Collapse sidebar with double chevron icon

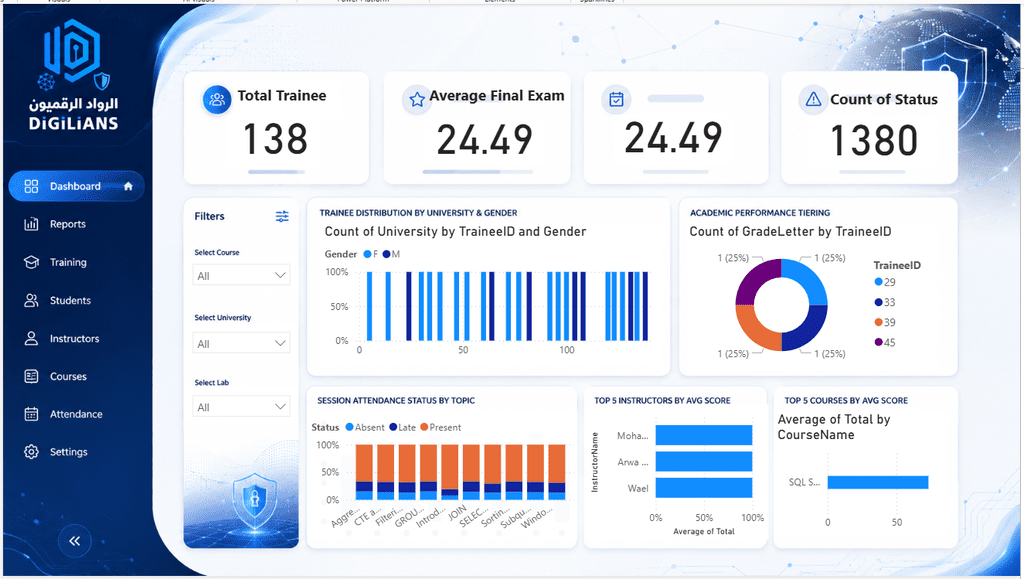click(x=74, y=540)
